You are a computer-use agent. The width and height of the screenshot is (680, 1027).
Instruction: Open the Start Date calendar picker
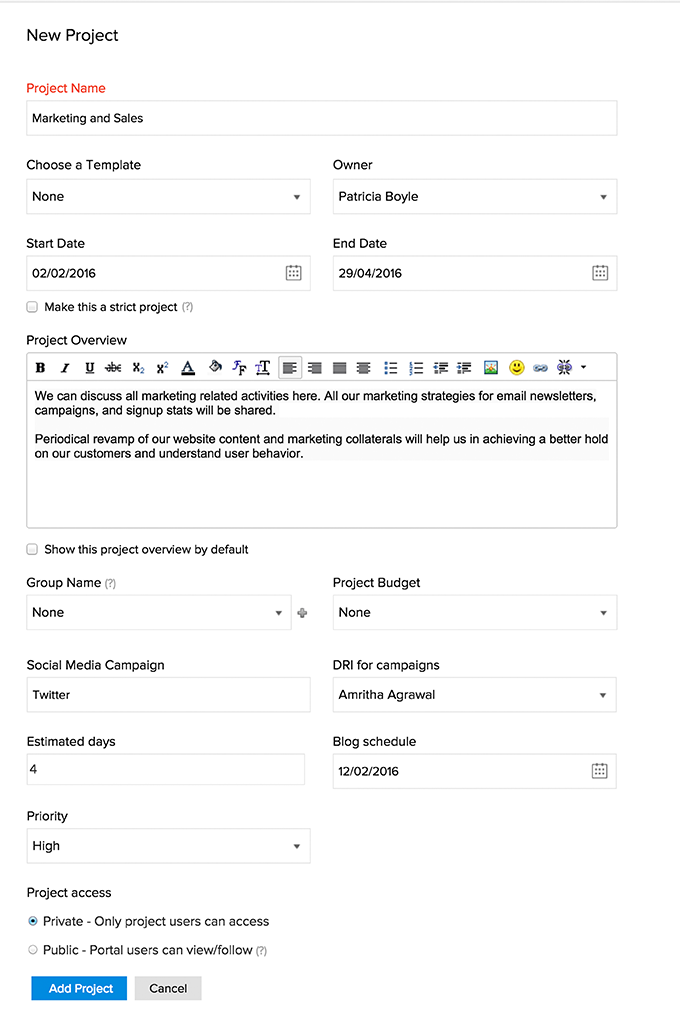coord(293,273)
